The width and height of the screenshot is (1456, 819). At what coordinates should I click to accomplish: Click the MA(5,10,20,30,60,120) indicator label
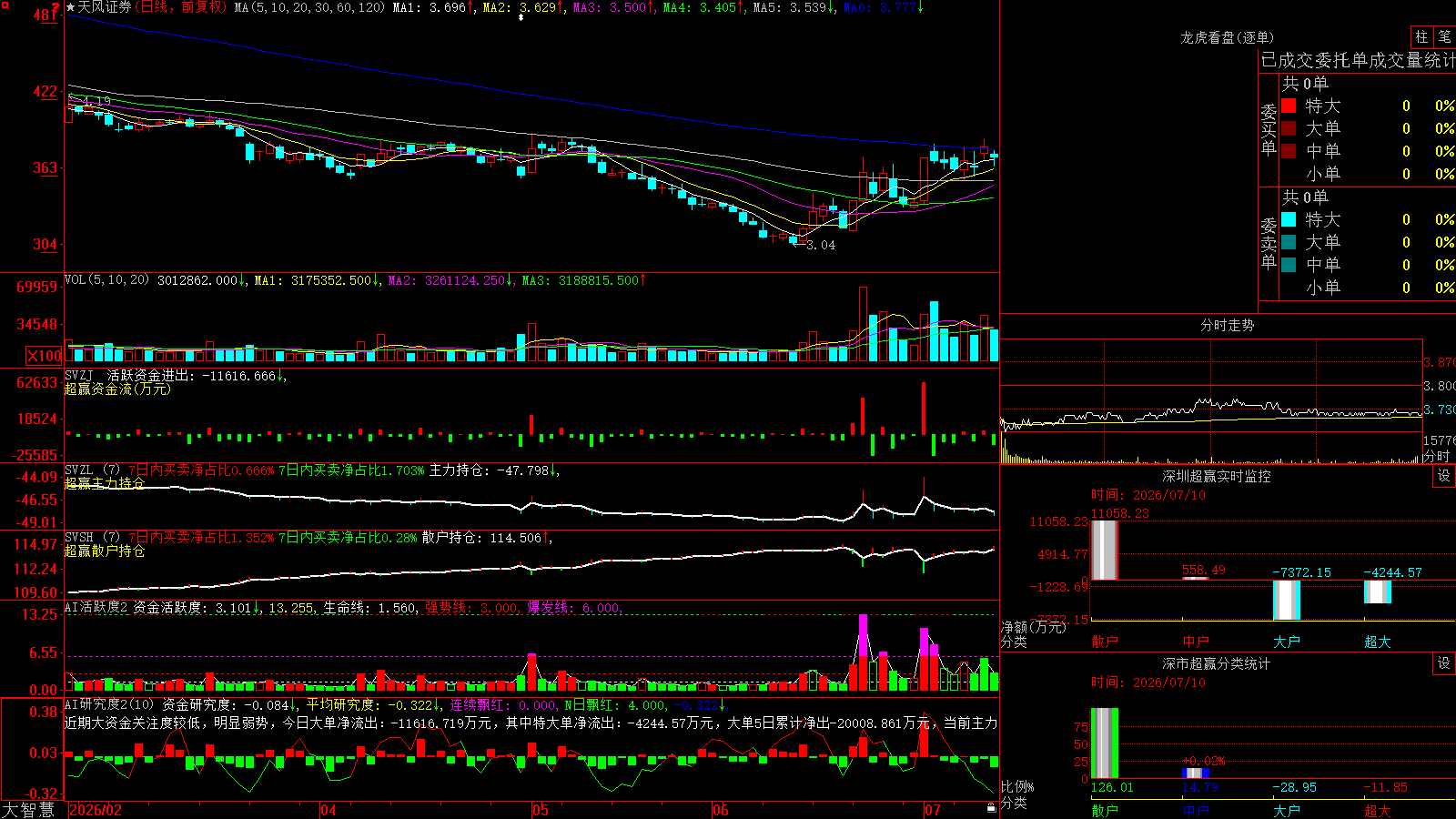pyautogui.click(x=309, y=7)
